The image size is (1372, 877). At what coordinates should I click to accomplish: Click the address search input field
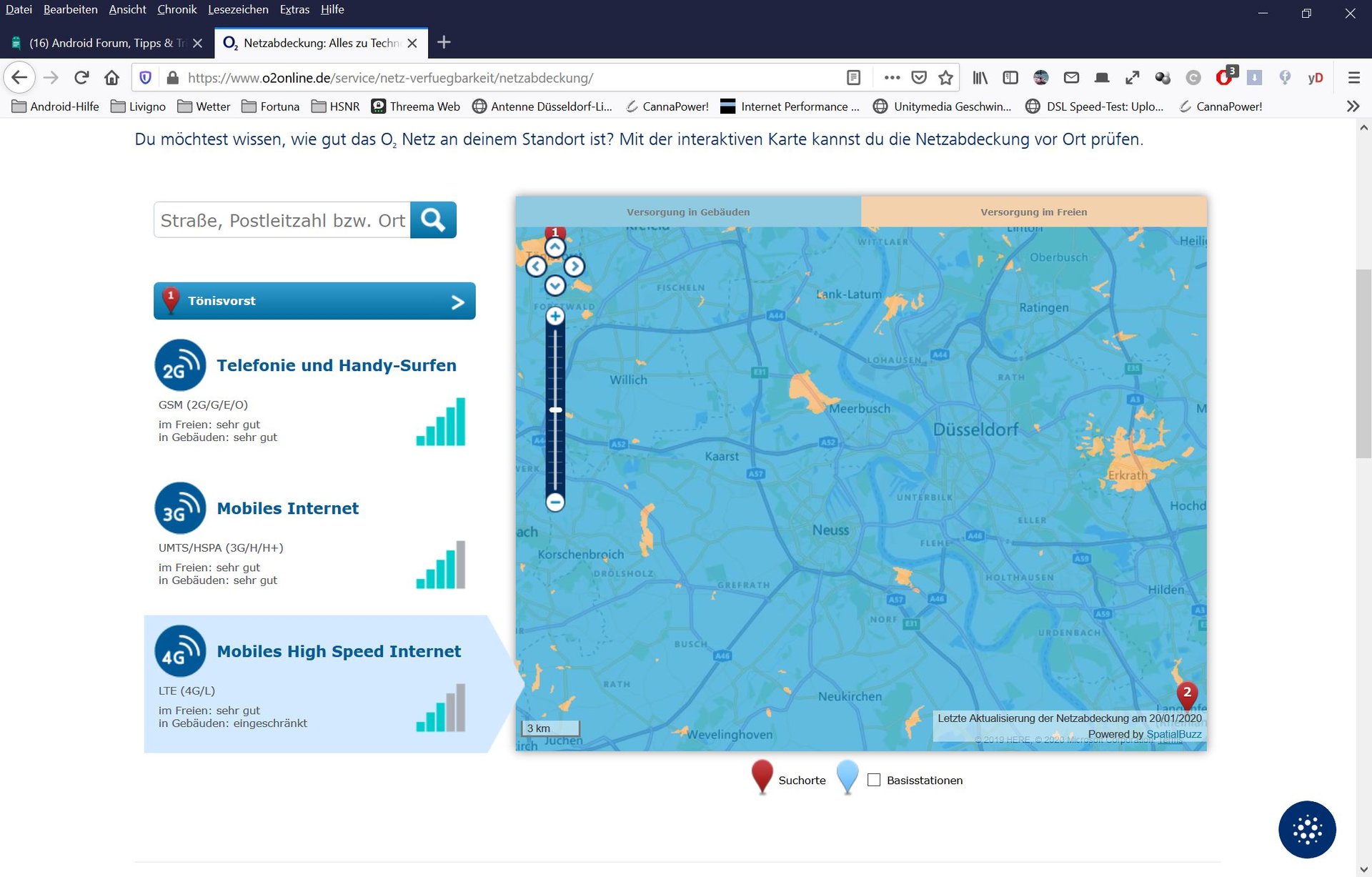tap(282, 220)
